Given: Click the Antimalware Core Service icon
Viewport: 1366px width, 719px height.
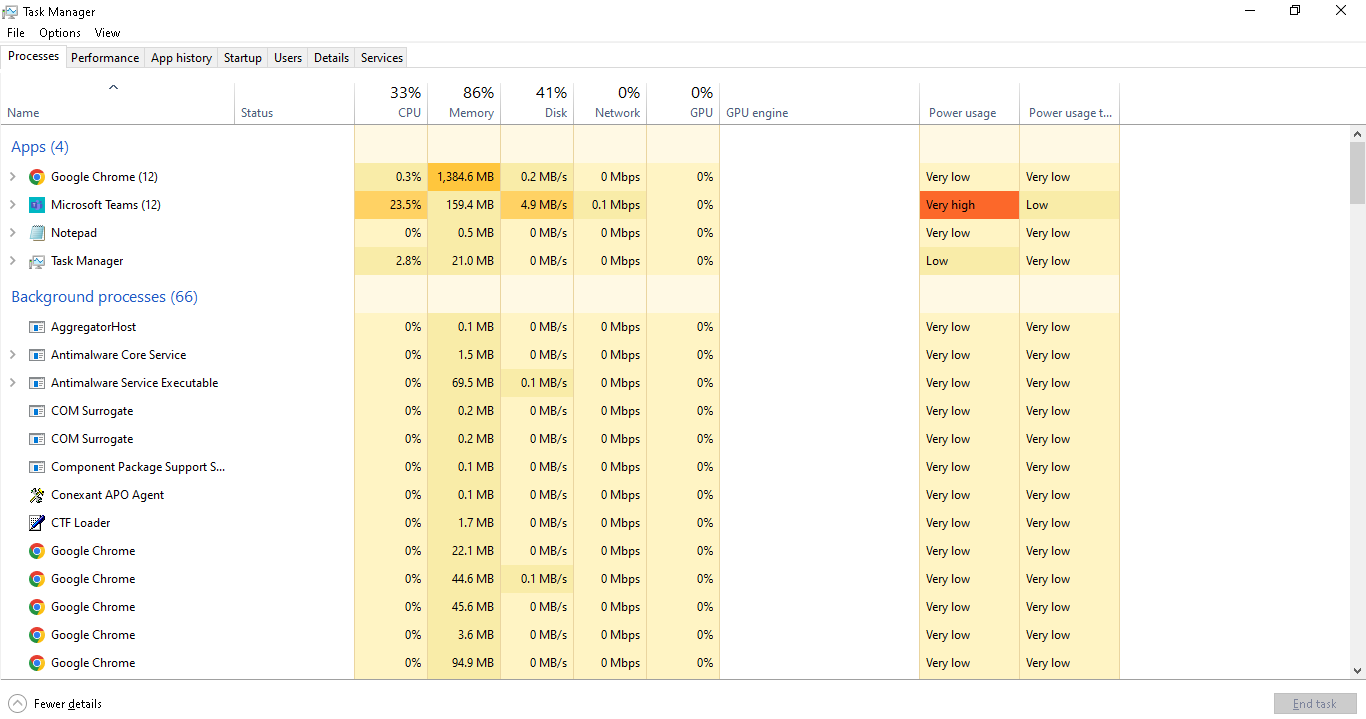Looking at the screenshot, I should point(37,355).
